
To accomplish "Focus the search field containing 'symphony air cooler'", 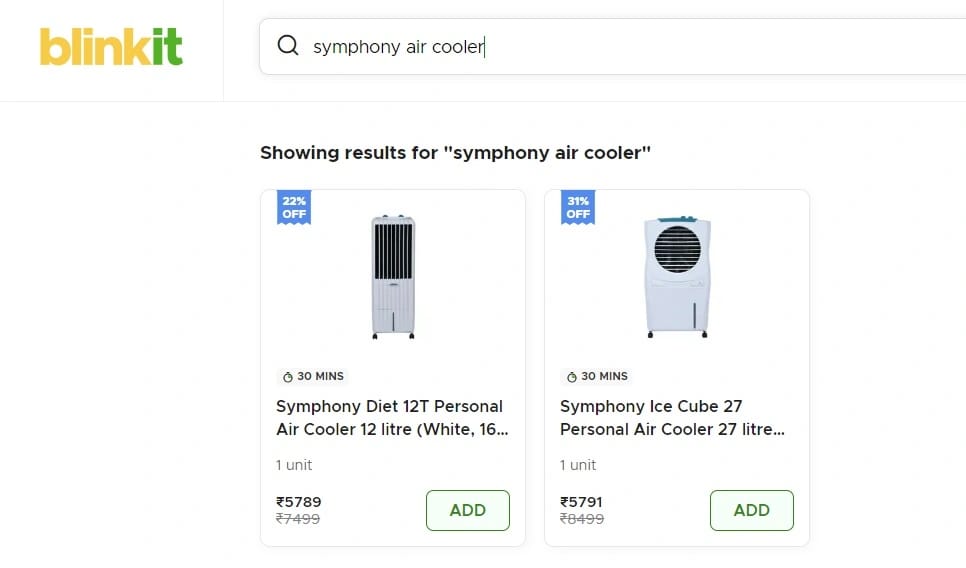I will tap(600, 47).
